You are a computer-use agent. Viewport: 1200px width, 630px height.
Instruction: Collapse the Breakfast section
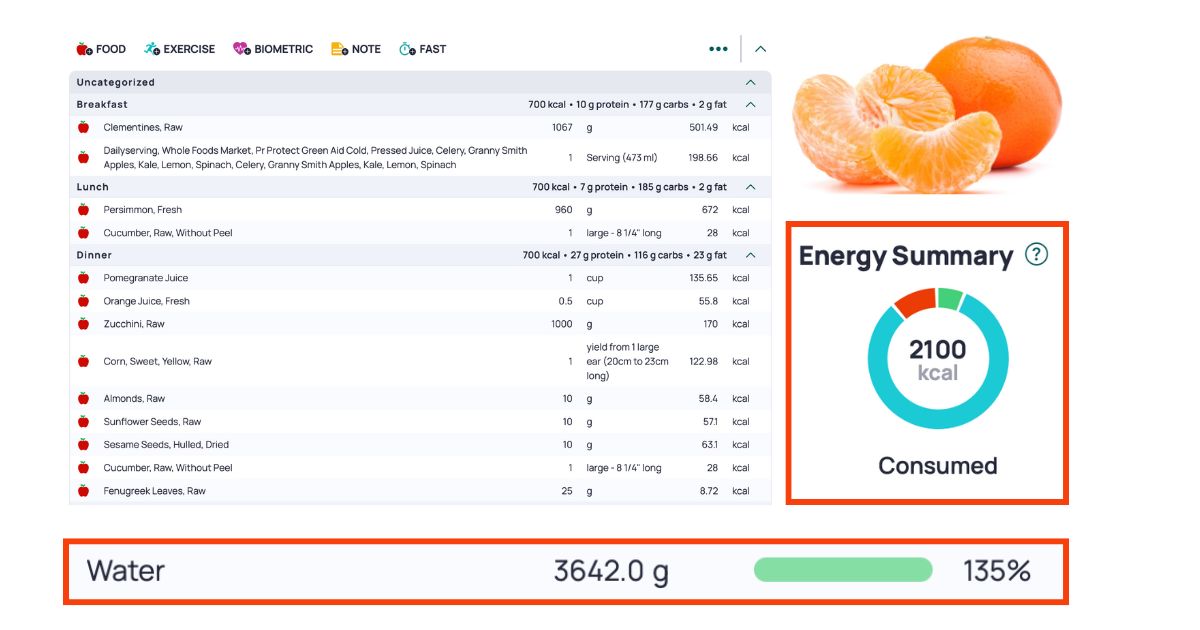752,104
